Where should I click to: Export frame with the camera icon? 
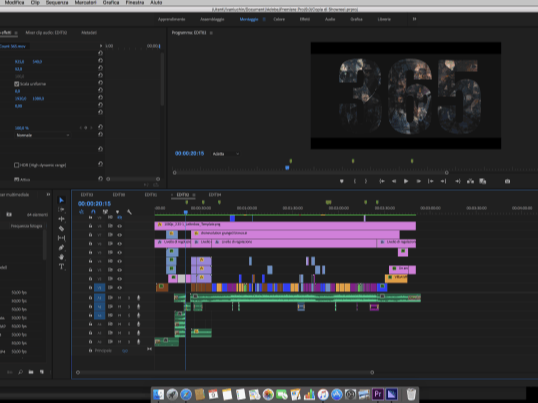pos(507,181)
